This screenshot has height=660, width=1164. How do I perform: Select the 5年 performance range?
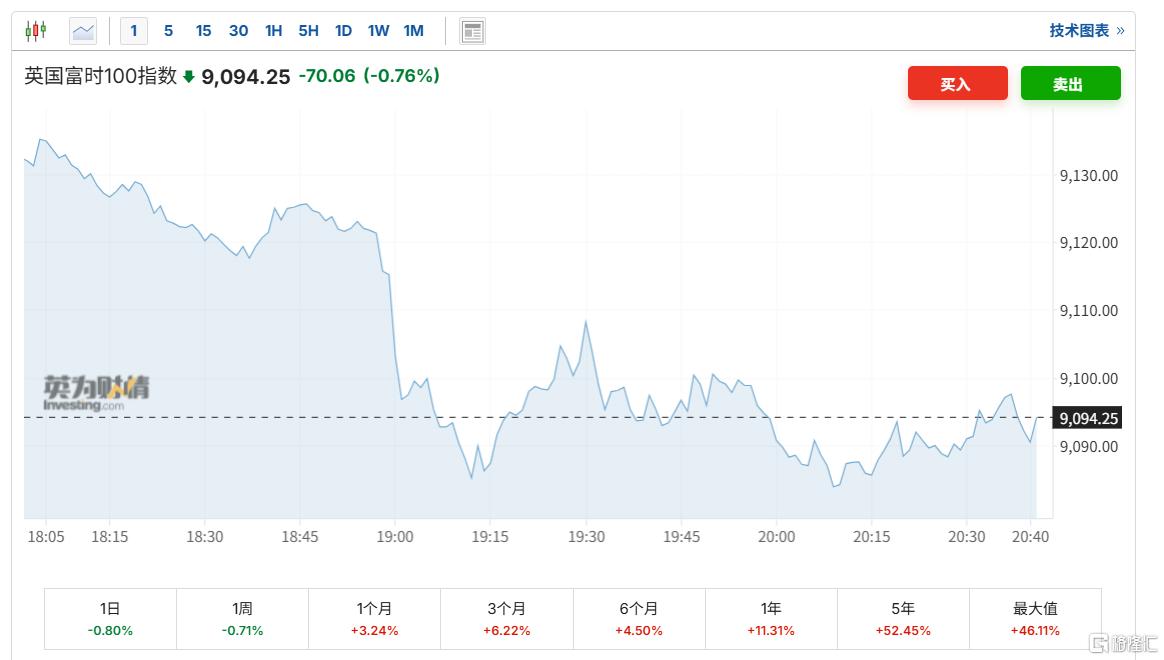(903, 619)
